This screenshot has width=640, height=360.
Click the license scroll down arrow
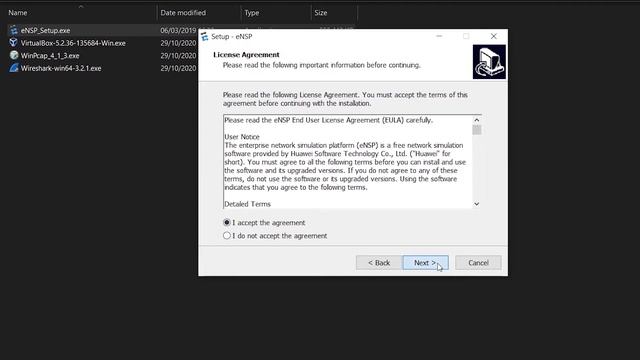click(476, 204)
